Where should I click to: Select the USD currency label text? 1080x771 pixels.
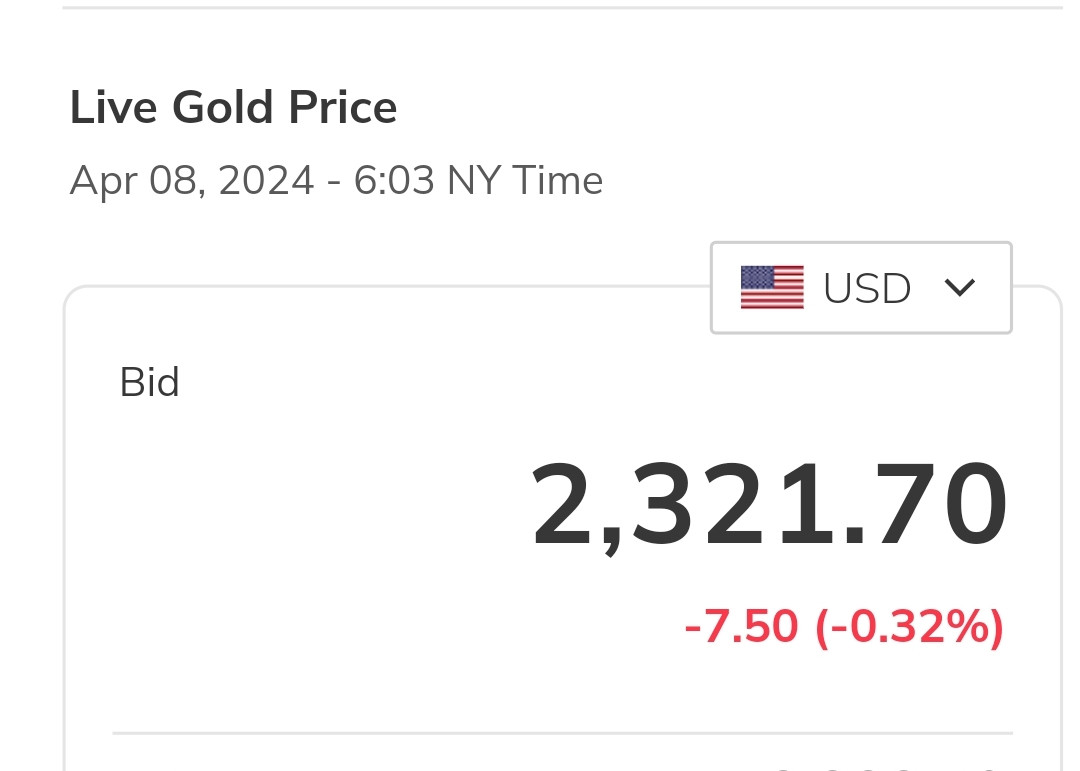[x=867, y=289]
